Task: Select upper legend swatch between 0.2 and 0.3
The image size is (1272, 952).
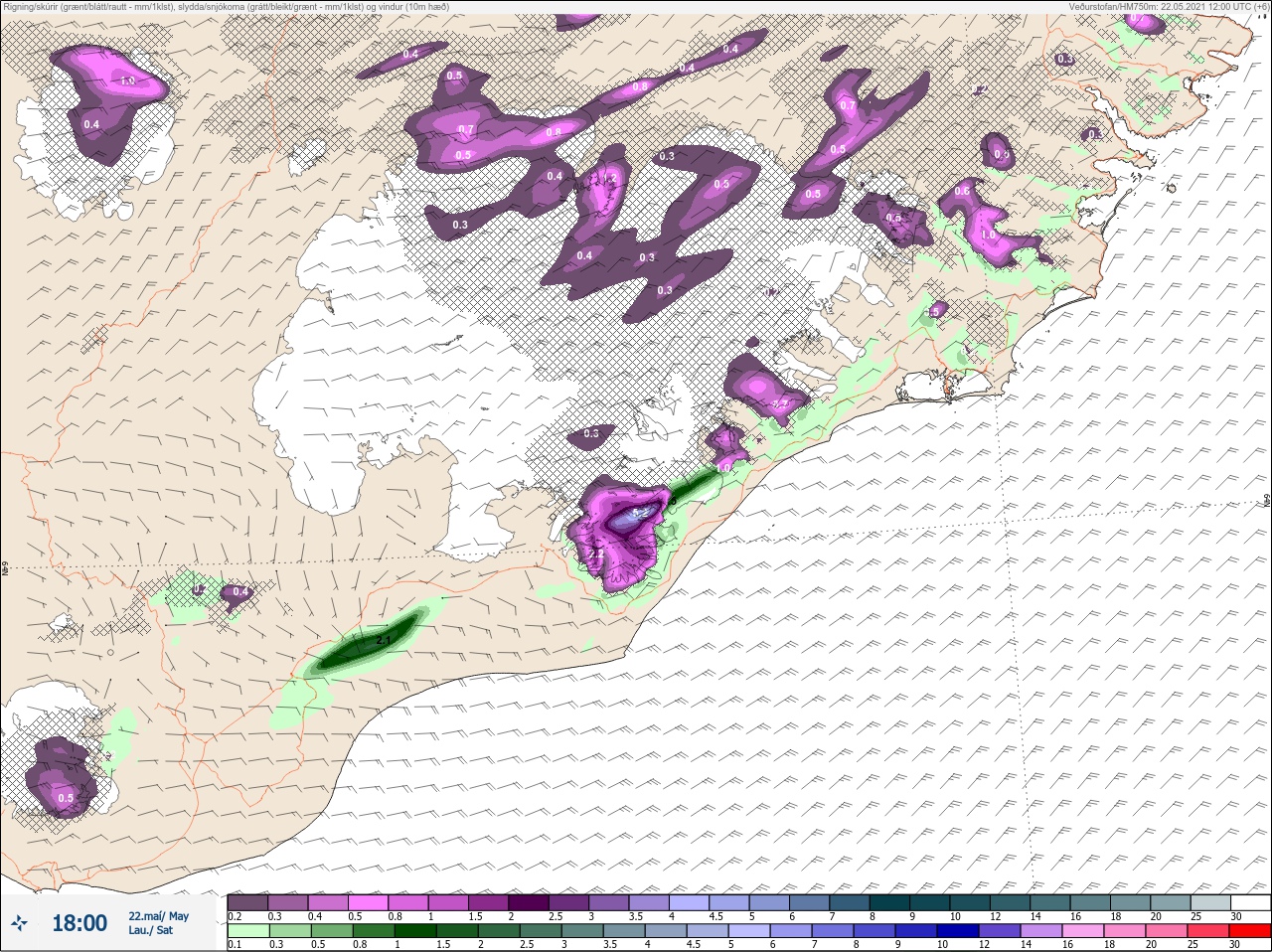Action: coord(248,902)
